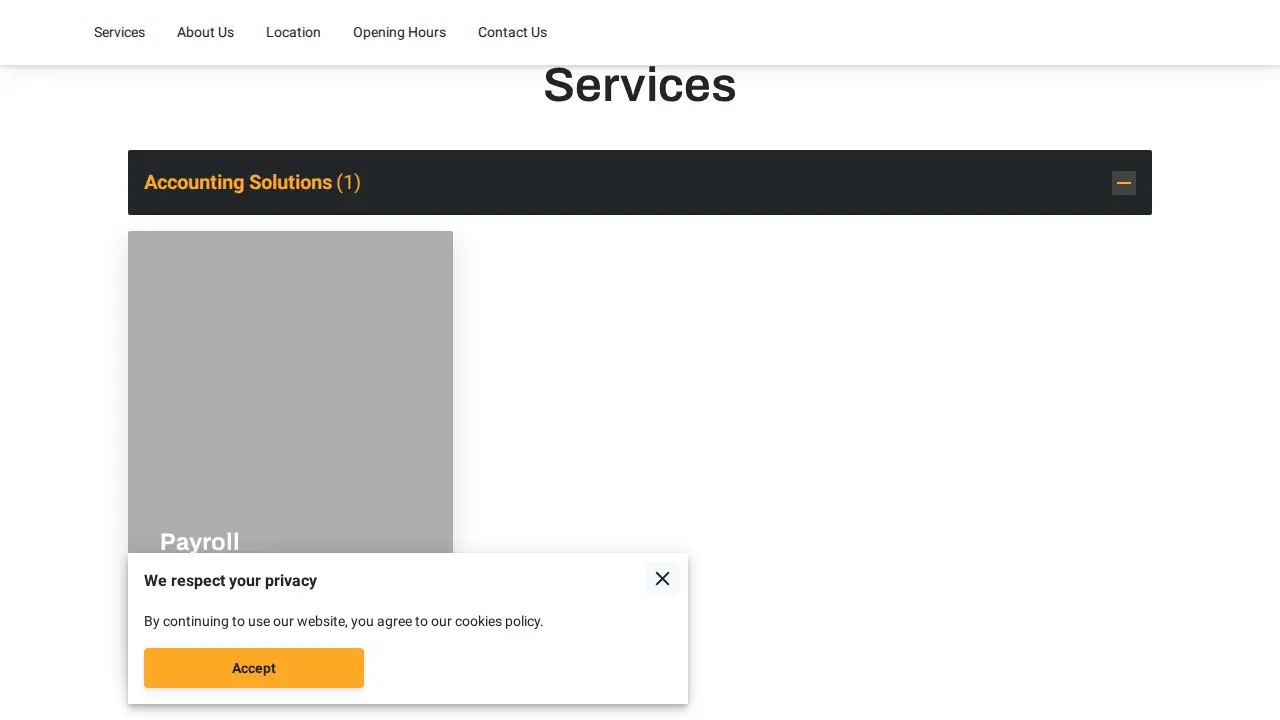Open Contact Us link
Viewport: 1280px width, 720px height.
[512, 32]
